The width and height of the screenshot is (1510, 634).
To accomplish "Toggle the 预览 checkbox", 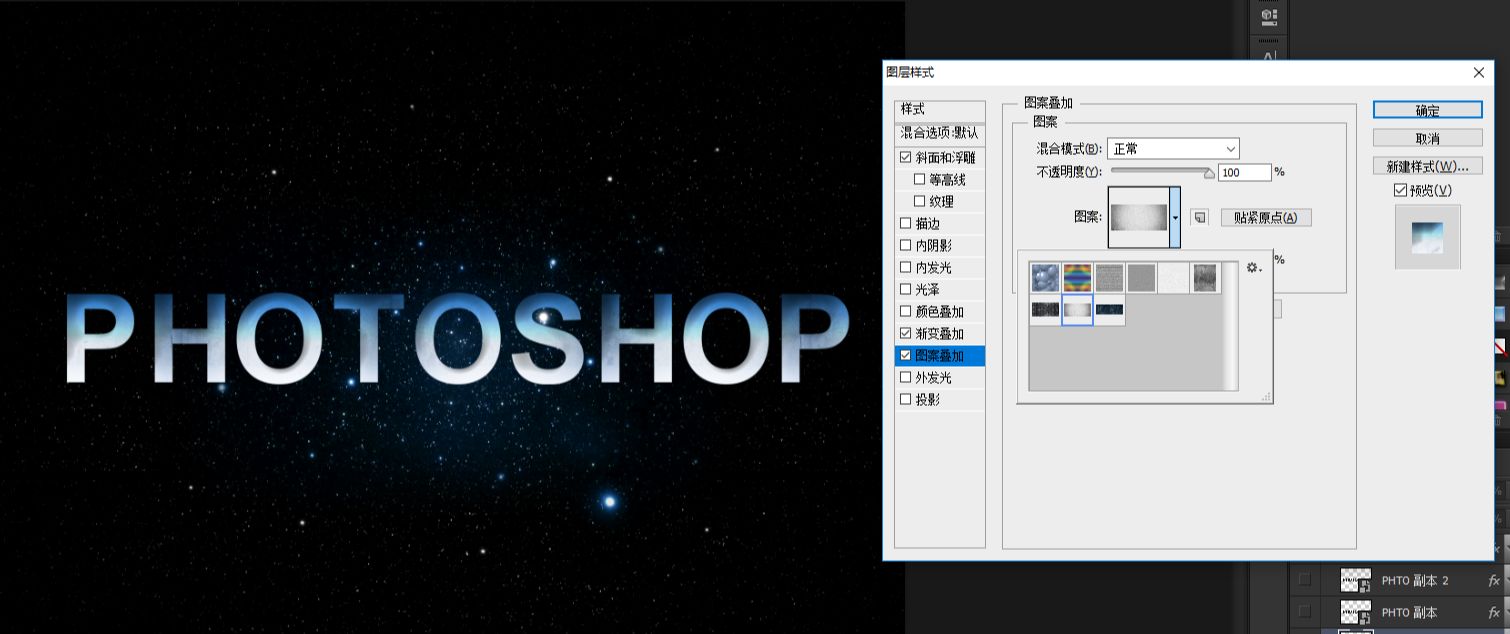I will coord(1401,190).
